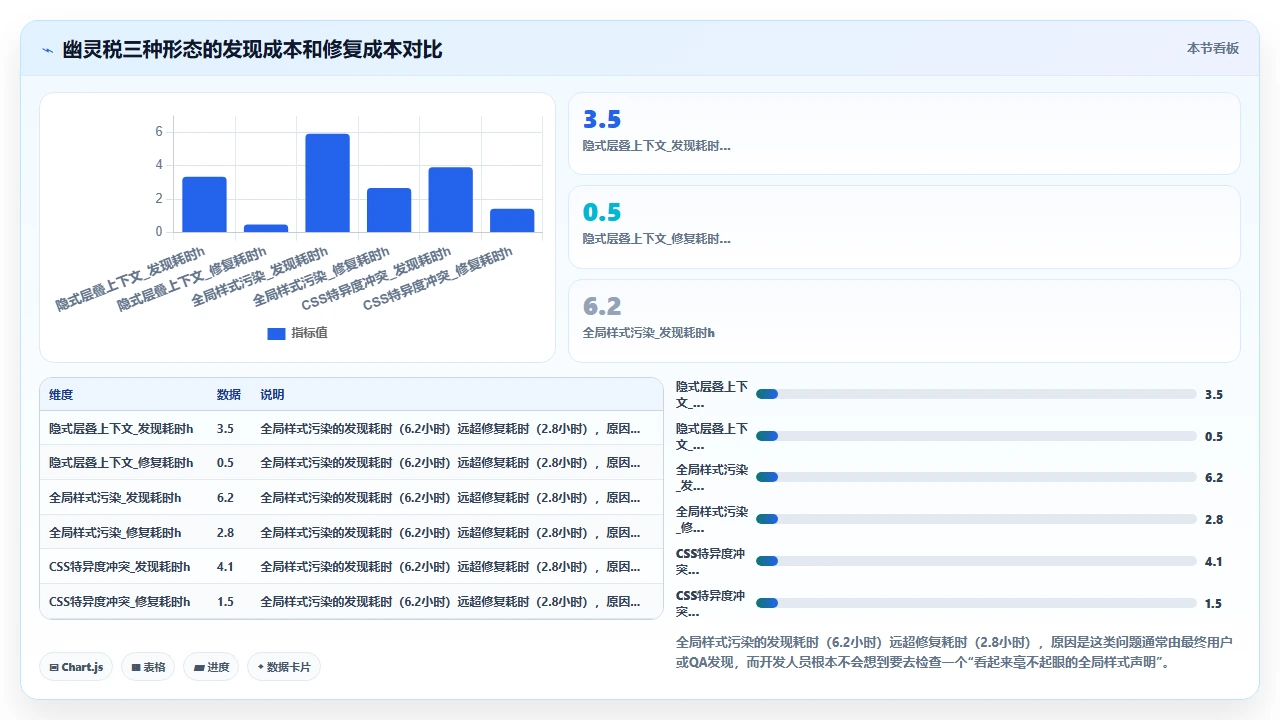Click the CSS特异度冲突_发现耗时h table cell
This screenshot has height=720, width=1280.
click(x=120, y=566)
